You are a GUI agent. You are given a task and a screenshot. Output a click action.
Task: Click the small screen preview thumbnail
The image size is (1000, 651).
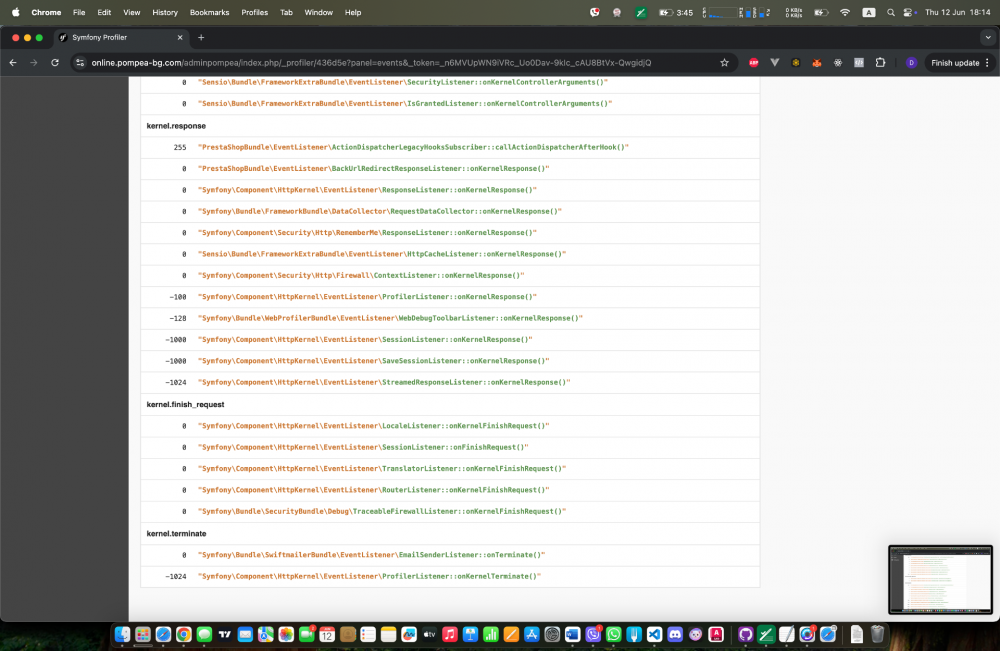click(x=939, y=578)
